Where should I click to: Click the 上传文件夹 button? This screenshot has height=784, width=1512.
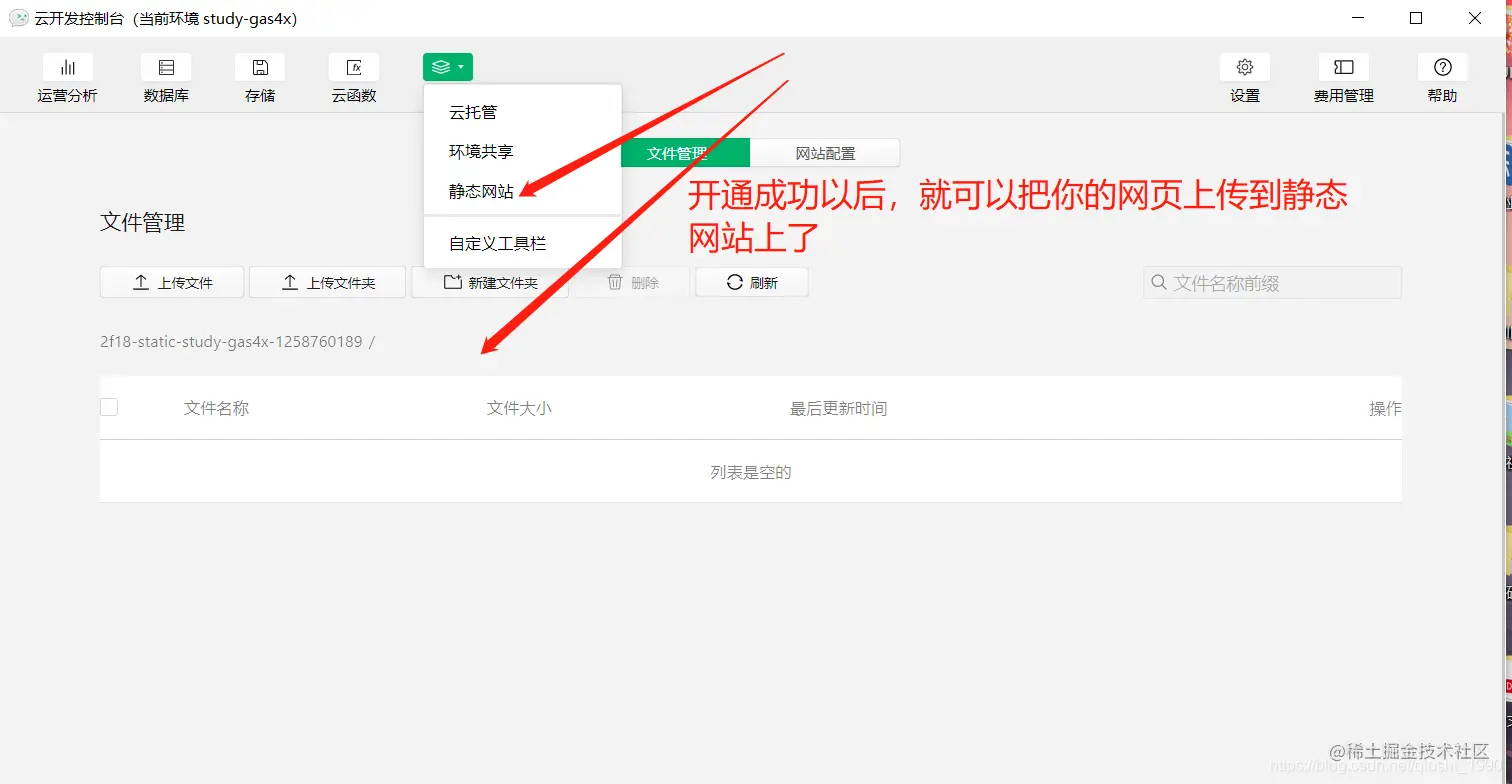point(327,283)
